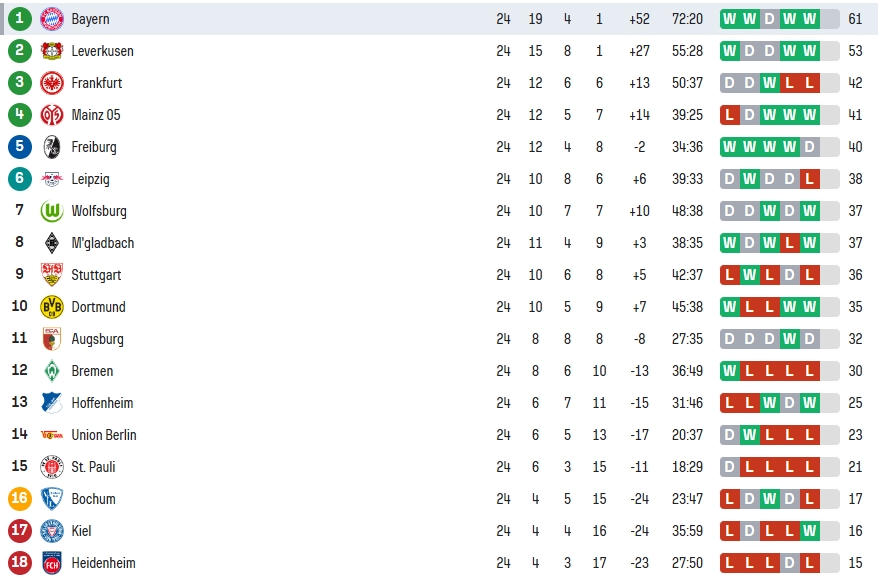This screenshot has width=878, height=582.
Task: Open the Frankfurt eagle crest icon
Action: (52, 83)
